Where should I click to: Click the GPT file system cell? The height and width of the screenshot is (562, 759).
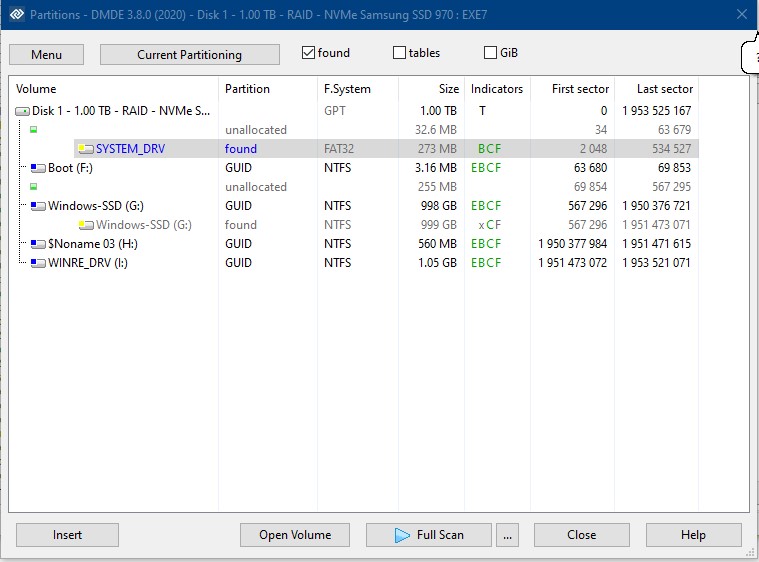tap(335, 111)
